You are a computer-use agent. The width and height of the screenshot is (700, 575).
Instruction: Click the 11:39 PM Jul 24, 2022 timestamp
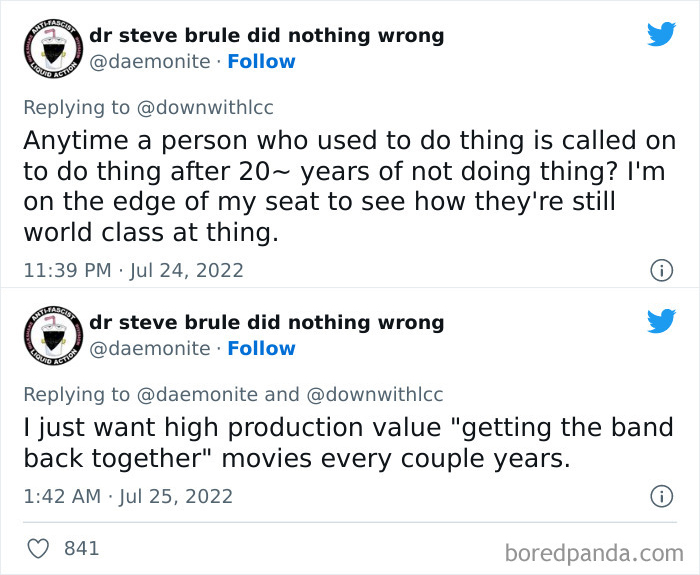[133, 270]
